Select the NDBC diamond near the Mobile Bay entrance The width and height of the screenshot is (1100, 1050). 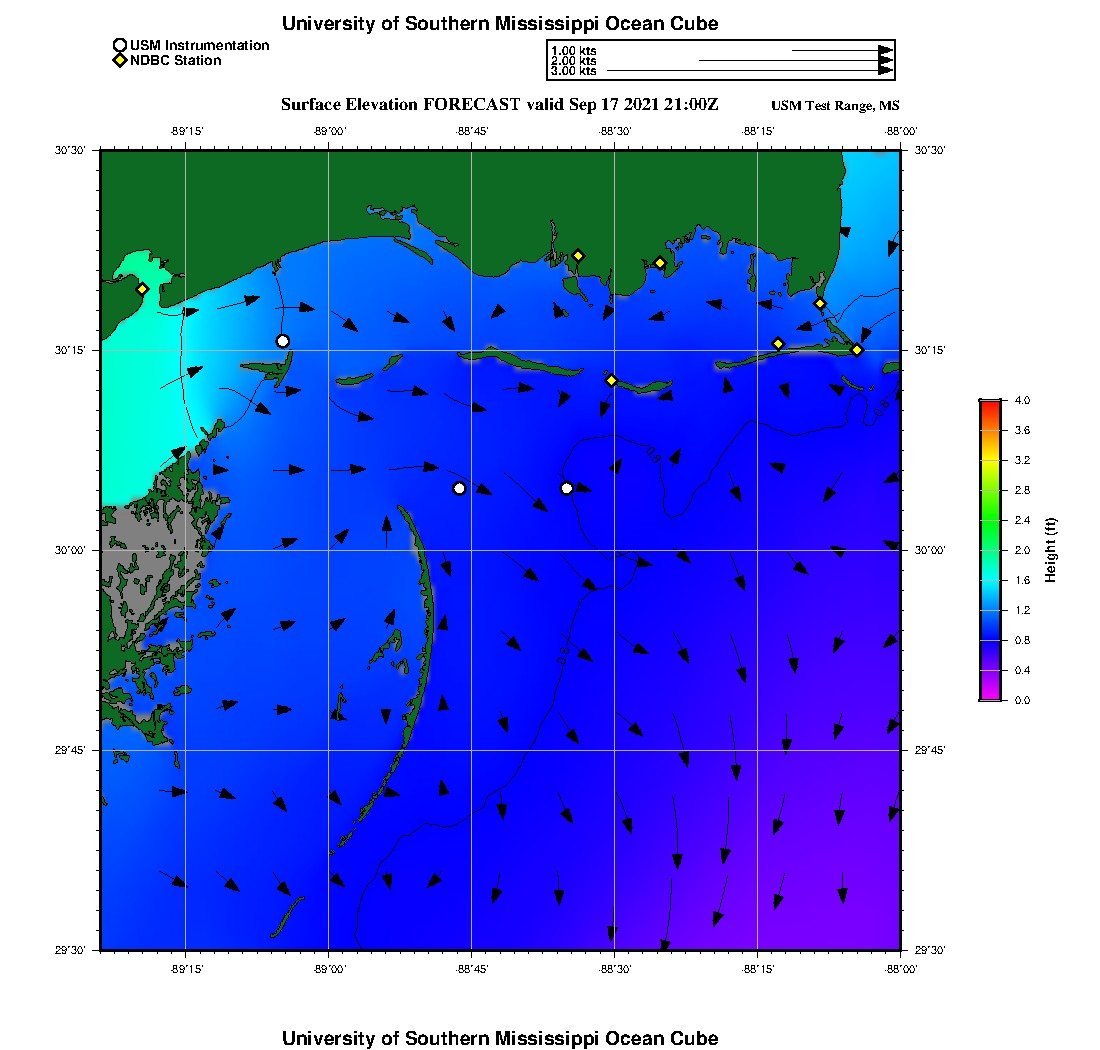[x=820, y=303]
